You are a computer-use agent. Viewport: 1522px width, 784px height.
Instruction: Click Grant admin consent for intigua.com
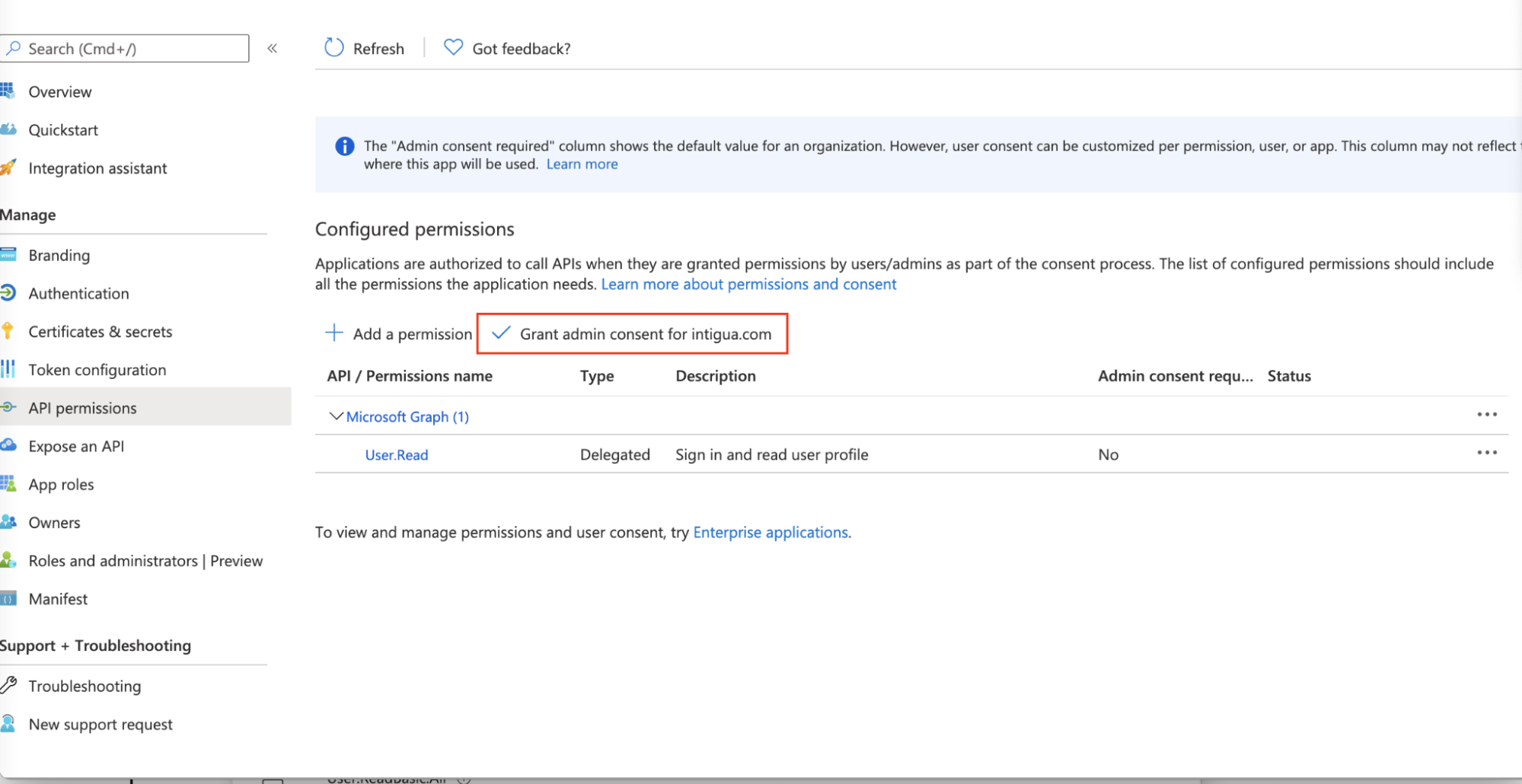tap(630, 333)
